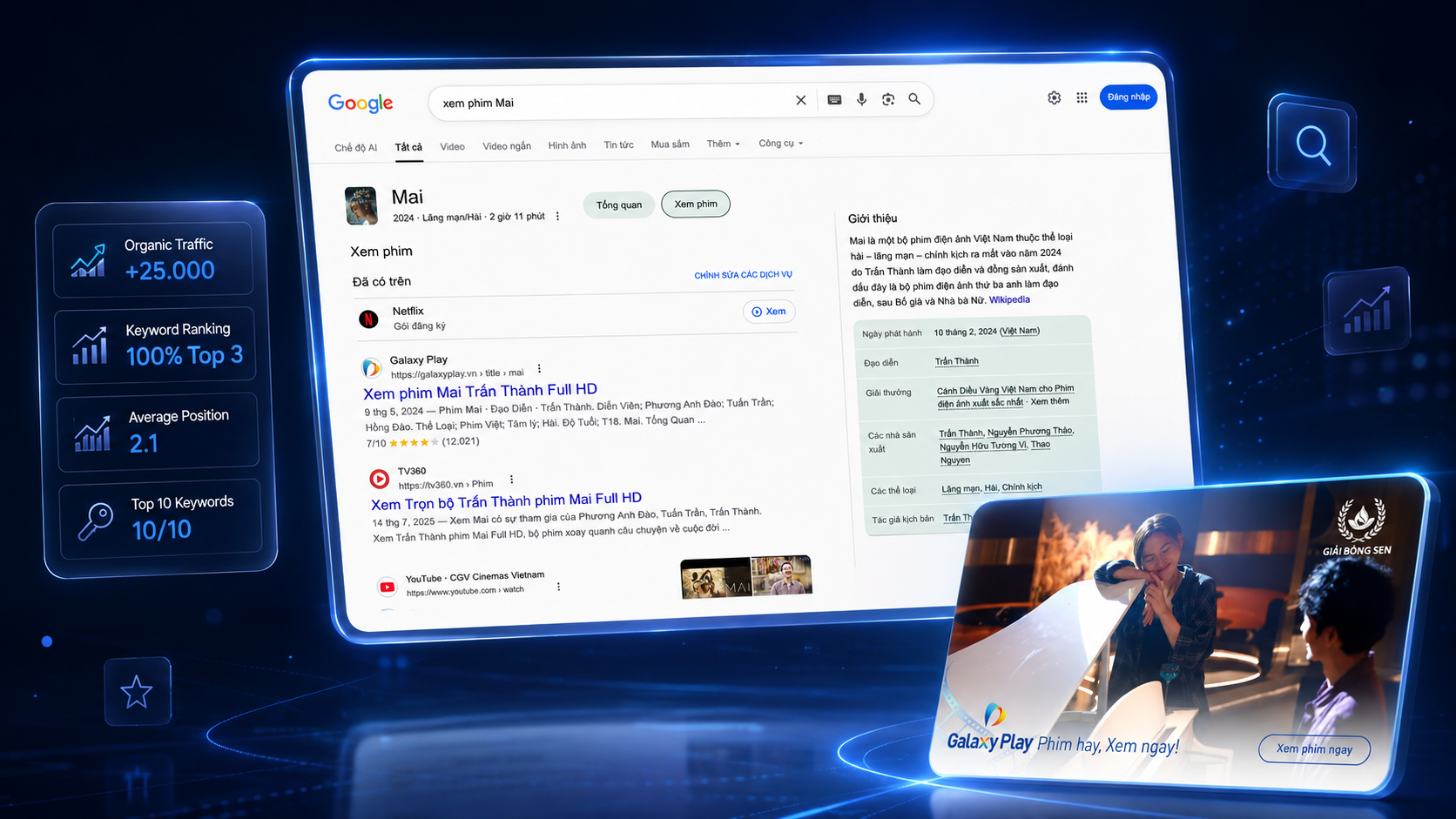Click the Galaxy Play logo in the ad banner
1456x819 pixels.
pyautogui.click(x=990, y=731)
